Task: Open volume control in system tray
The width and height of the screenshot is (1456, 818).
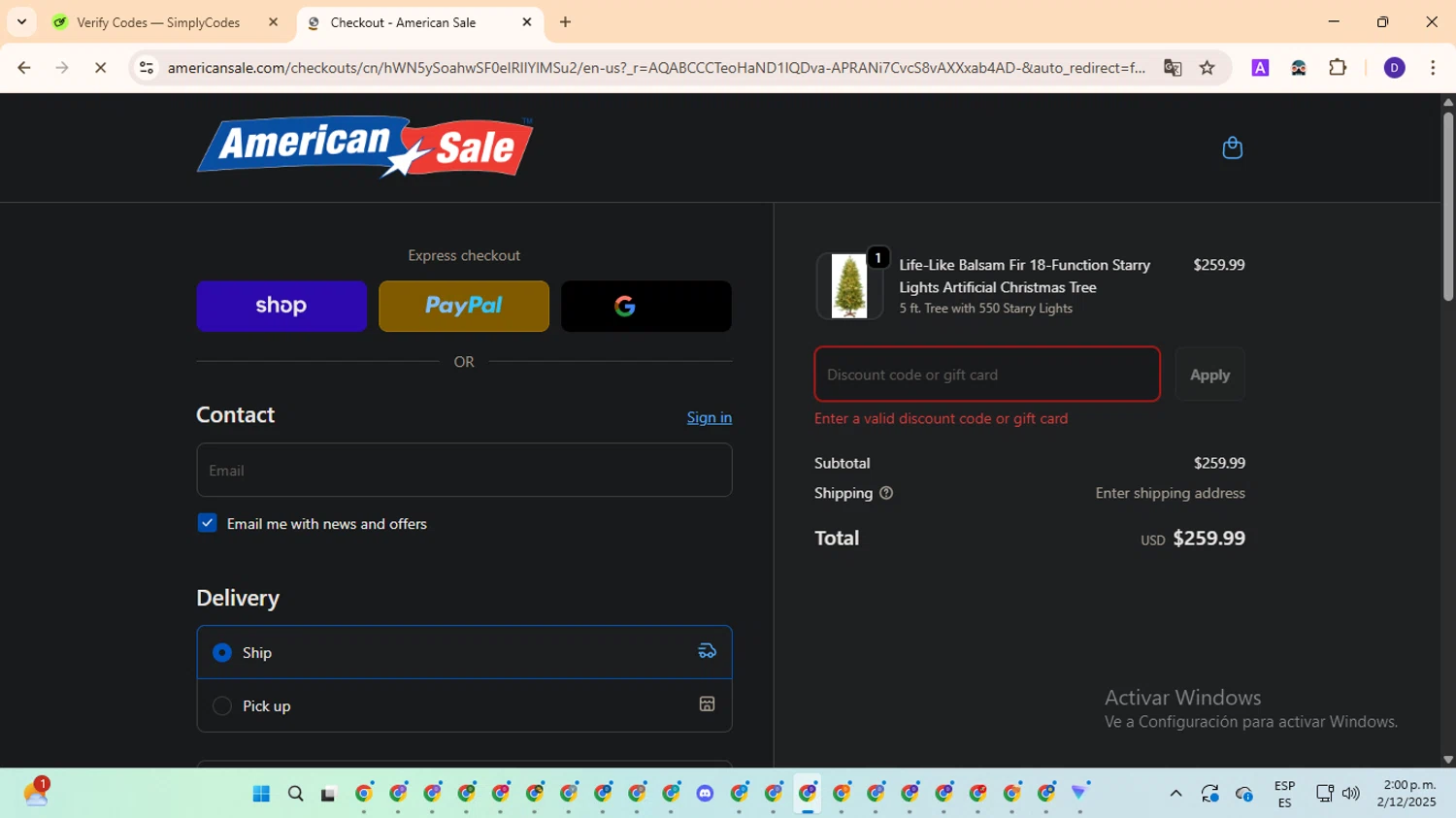Action: (x=1351, y=794)
